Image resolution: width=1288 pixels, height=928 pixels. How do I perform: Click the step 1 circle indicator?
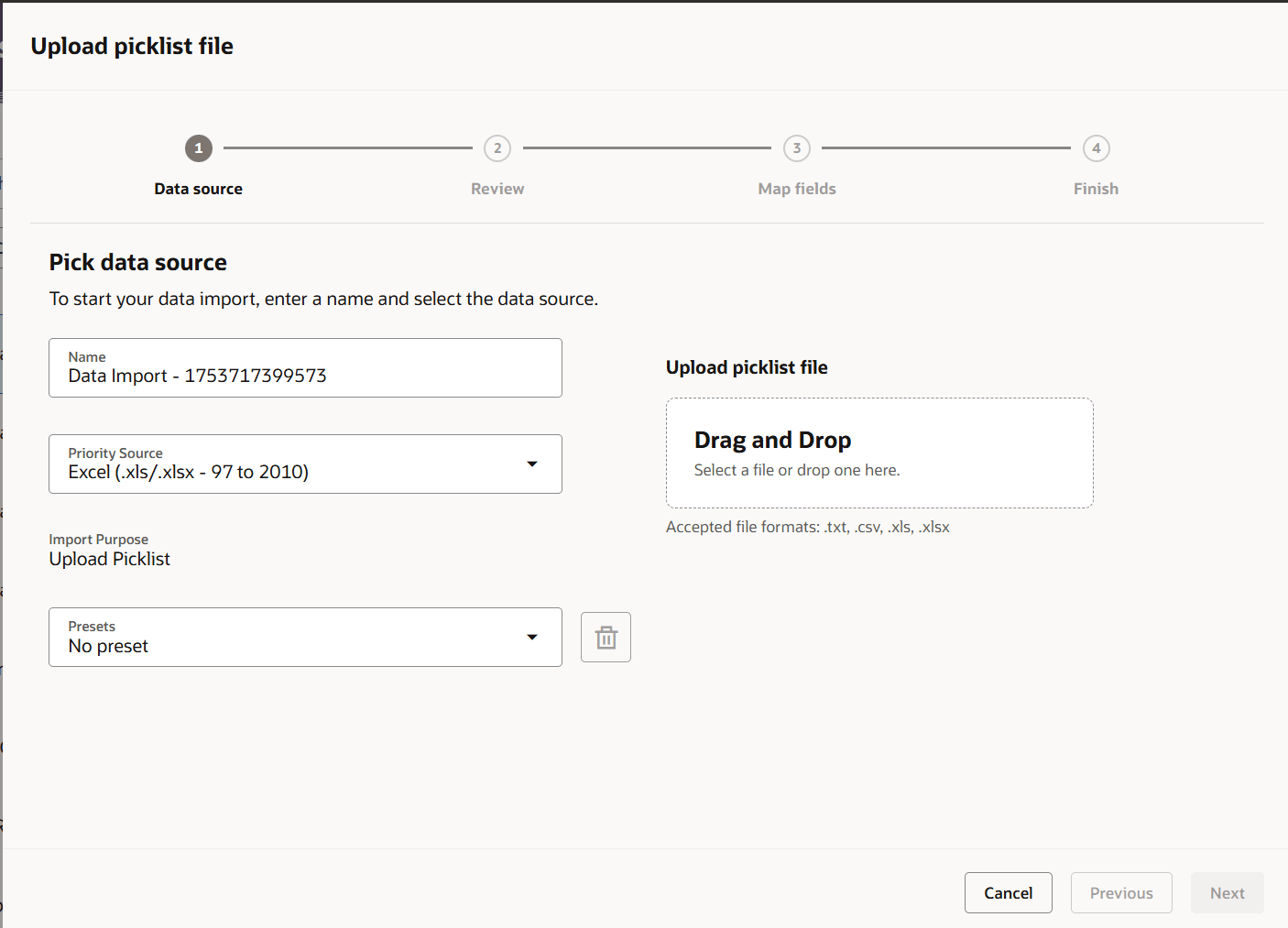click(199, 148)
